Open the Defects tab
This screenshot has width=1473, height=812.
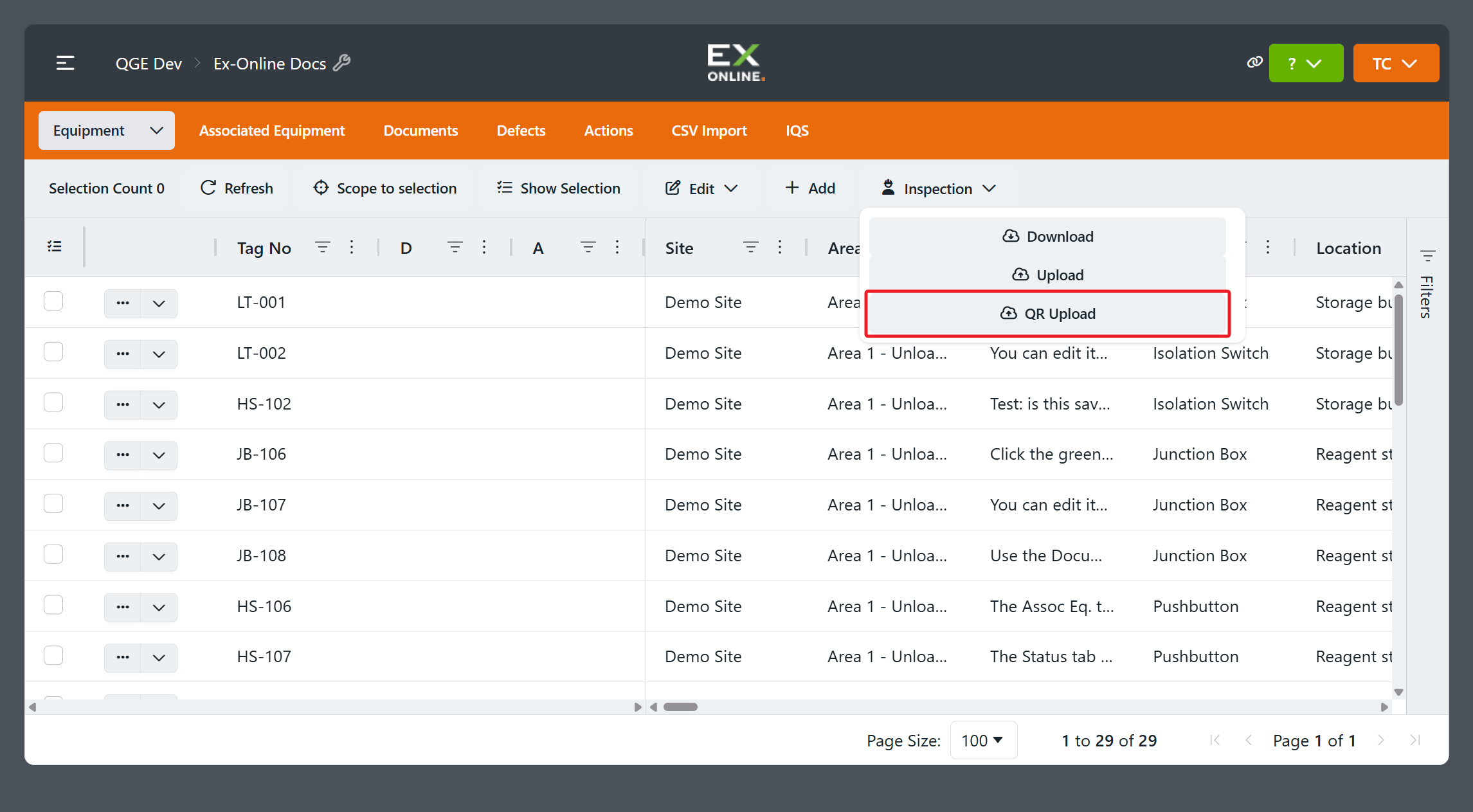click(x=521, y=131)
